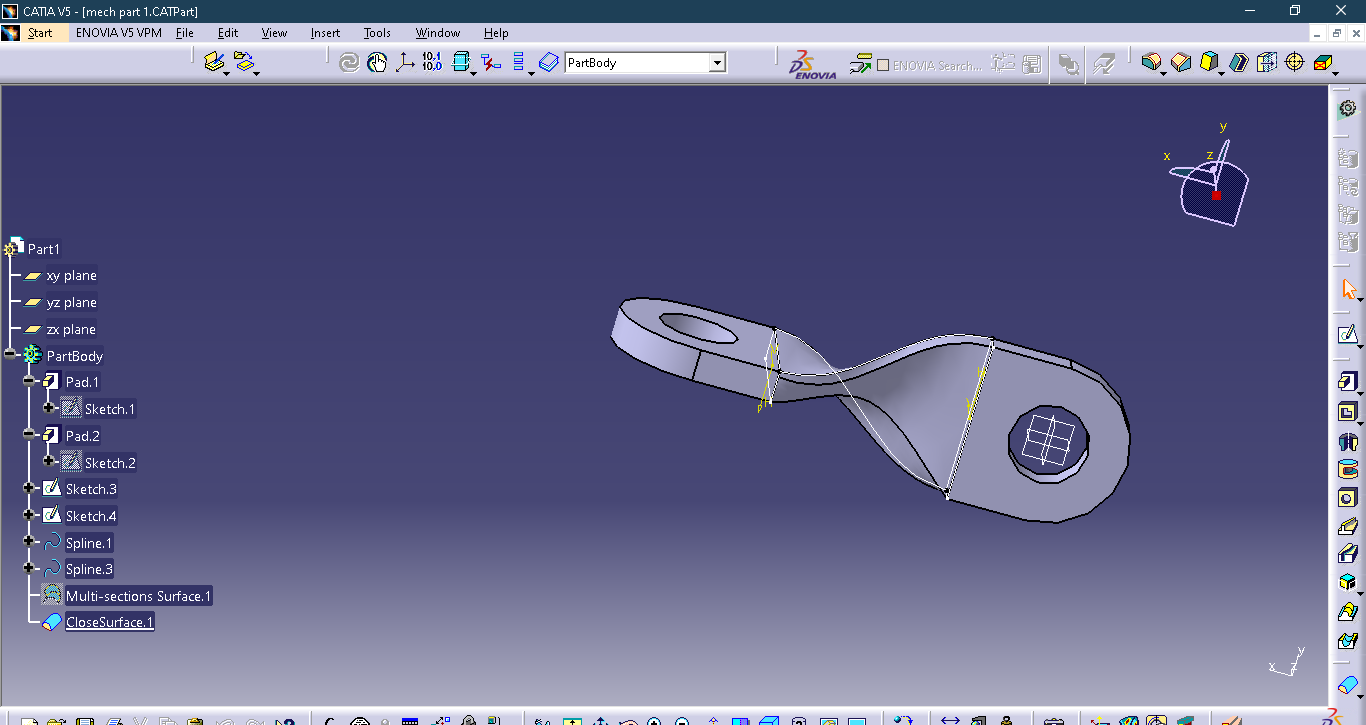The width and height of the screenshot is (1366, 725).
Task: Open the Insert menu
Action: tap(325, 33)
